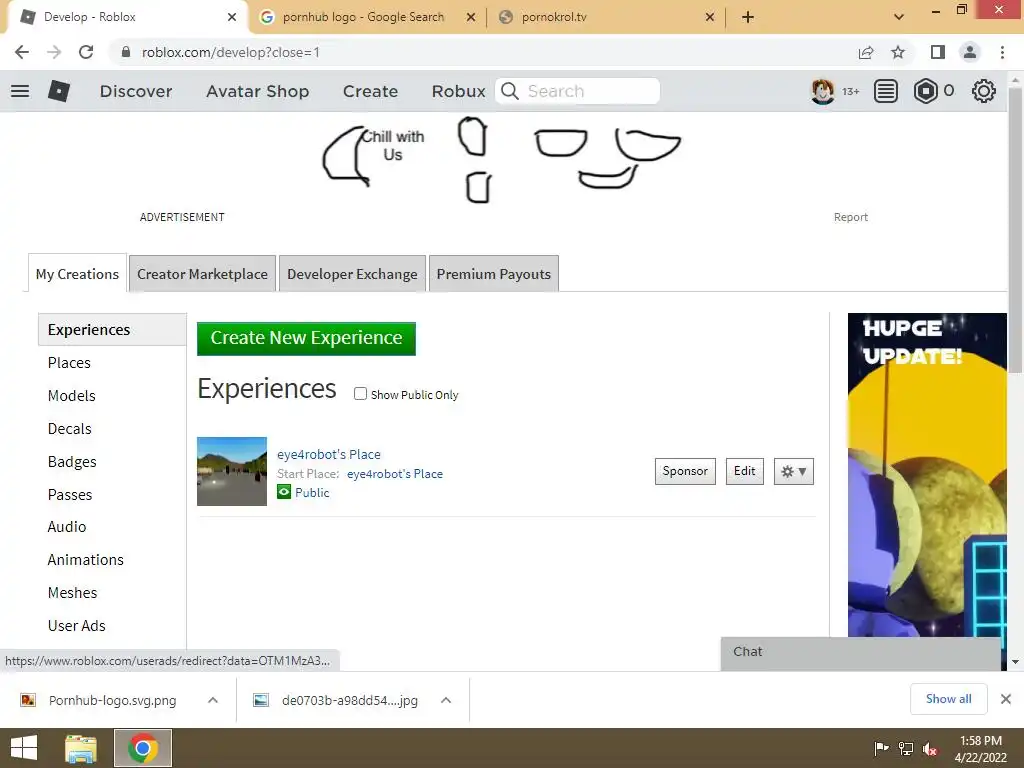1024x768 pixels.
Task: Click the browser forward arrow
Action: [x=54, y=52]
